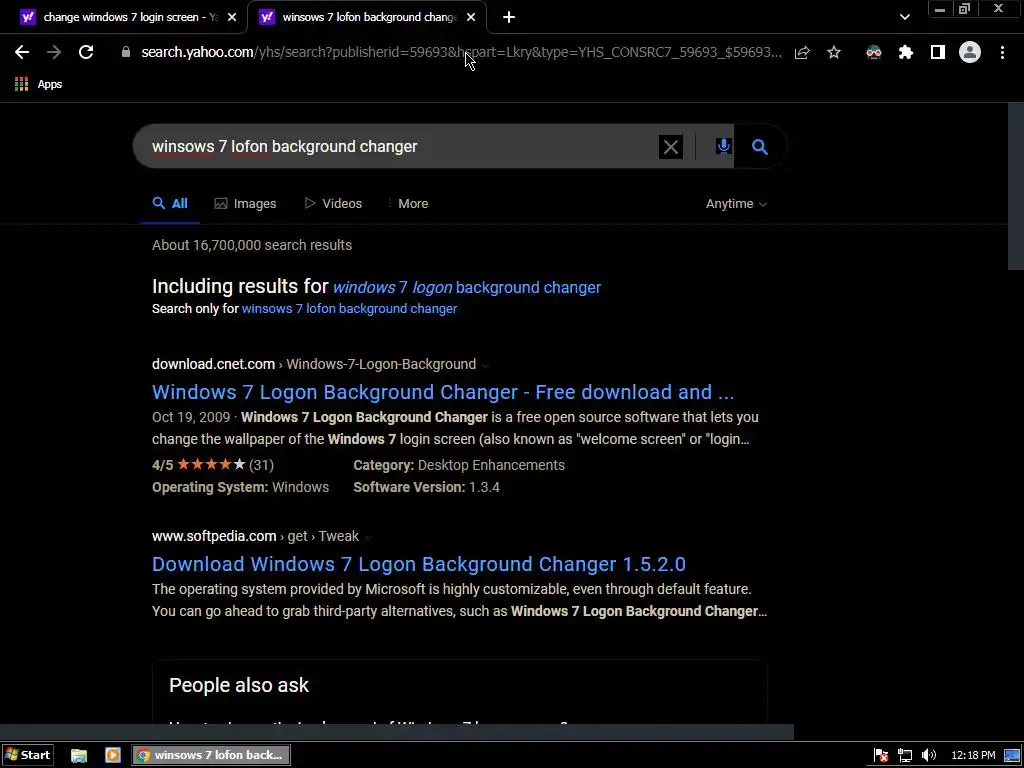This screenshot has width=1024, height=768.
Task: Open the tab search chevron
Action: coord(904,18)
